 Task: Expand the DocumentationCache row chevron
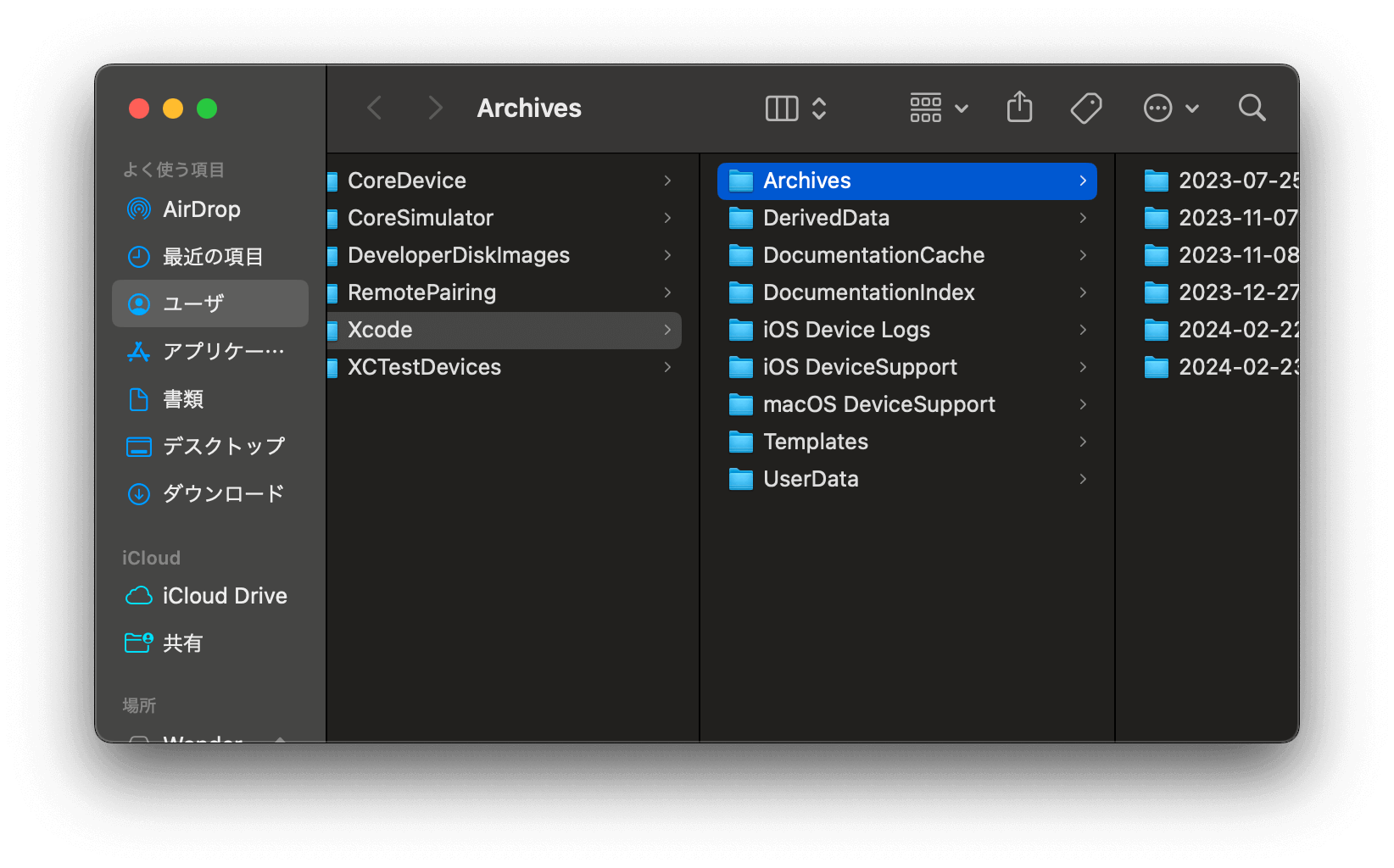tap(1083, 255)
